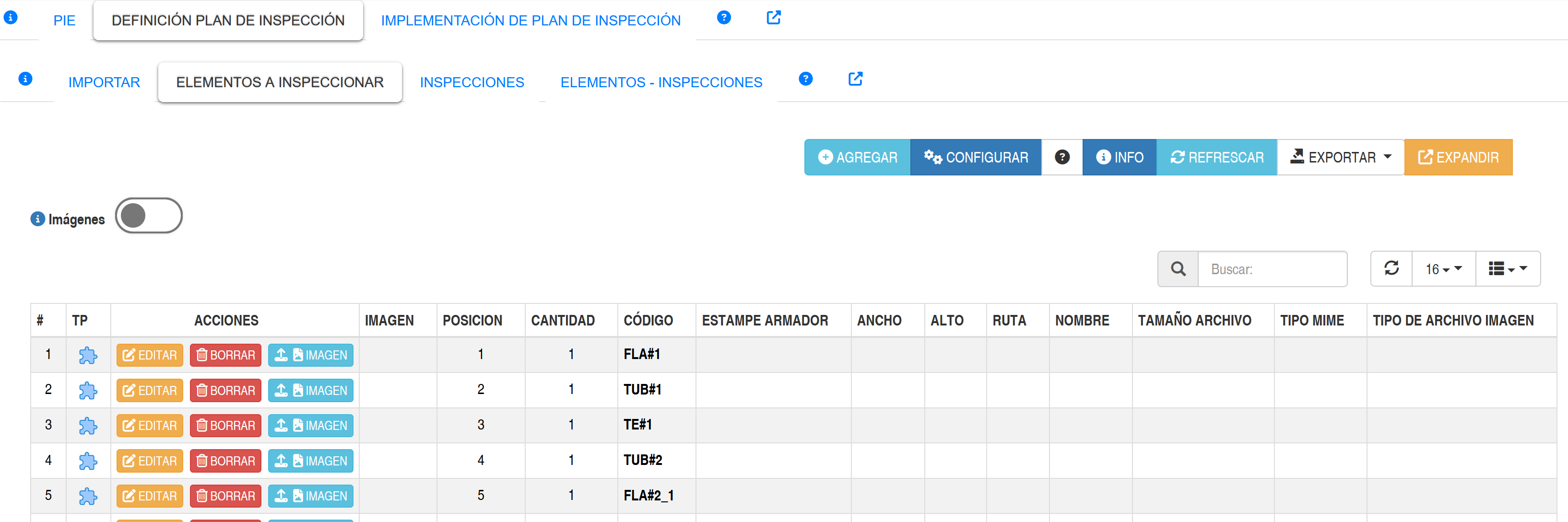This screenshot has height=522, width=1568.
Task: Toggle the Imágenes switch
Action: [149, 216]
